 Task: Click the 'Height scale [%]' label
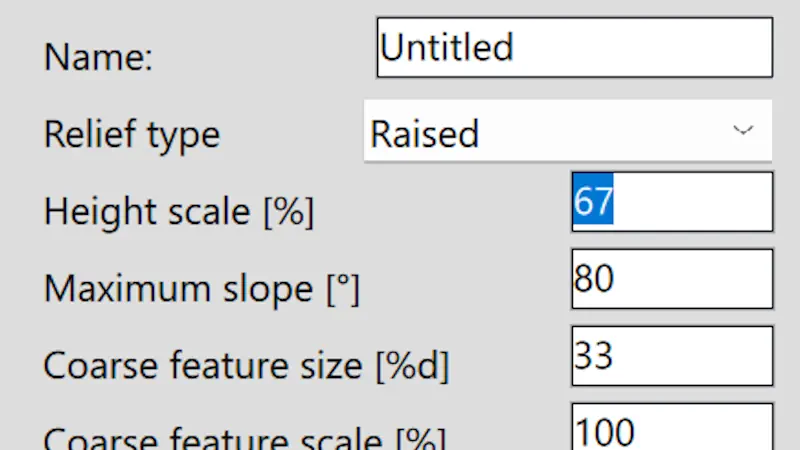coord(179,211)
